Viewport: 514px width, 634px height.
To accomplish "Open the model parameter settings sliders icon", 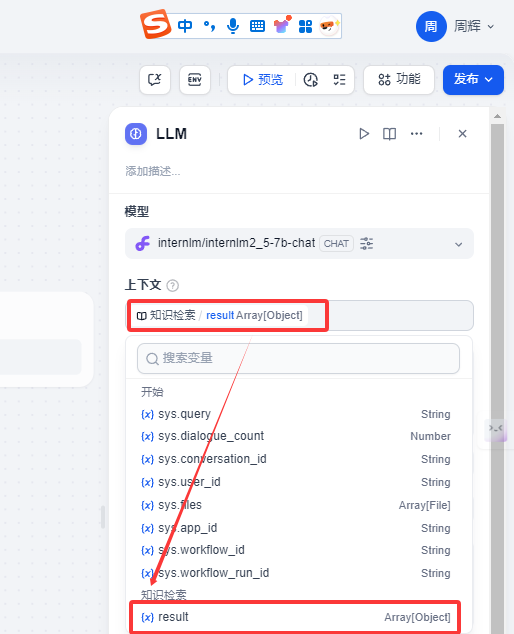I will click(366, 243).
